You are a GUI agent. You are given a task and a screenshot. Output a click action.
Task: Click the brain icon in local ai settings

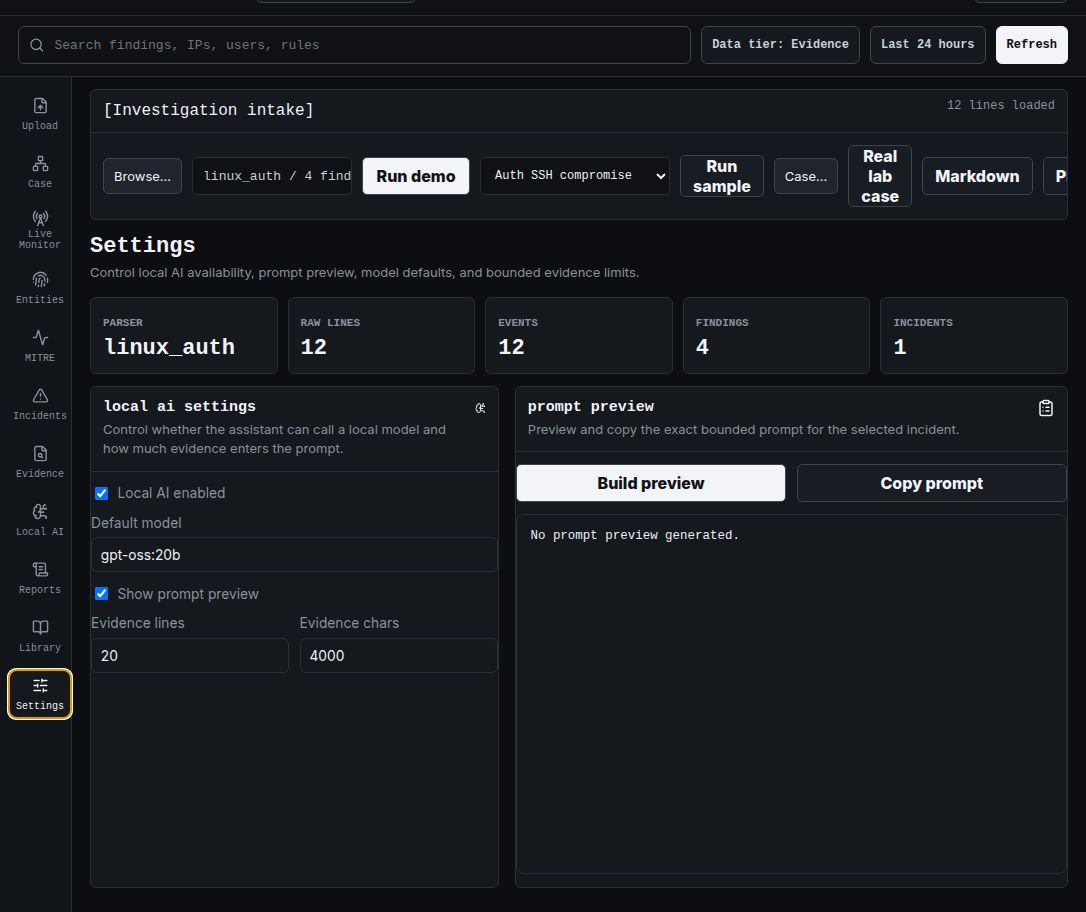pyautogui.click(x=480, y=409)
